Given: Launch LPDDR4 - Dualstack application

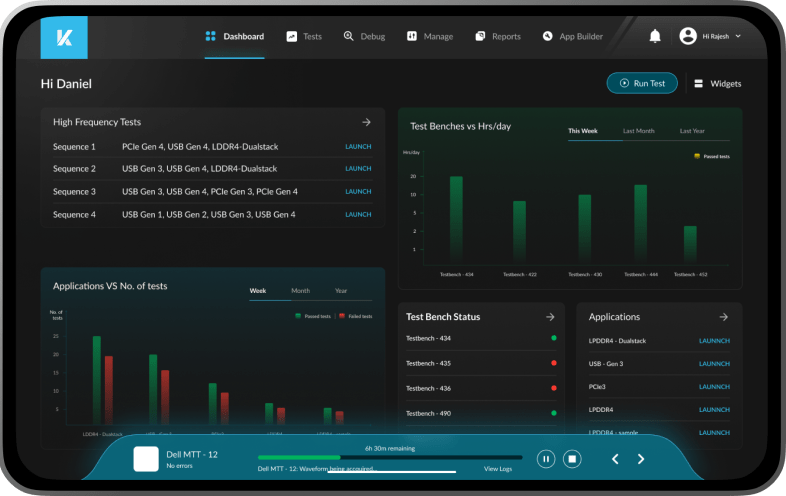Looking at the screenshot, I should pyautogui.click(x=714, y=341).
